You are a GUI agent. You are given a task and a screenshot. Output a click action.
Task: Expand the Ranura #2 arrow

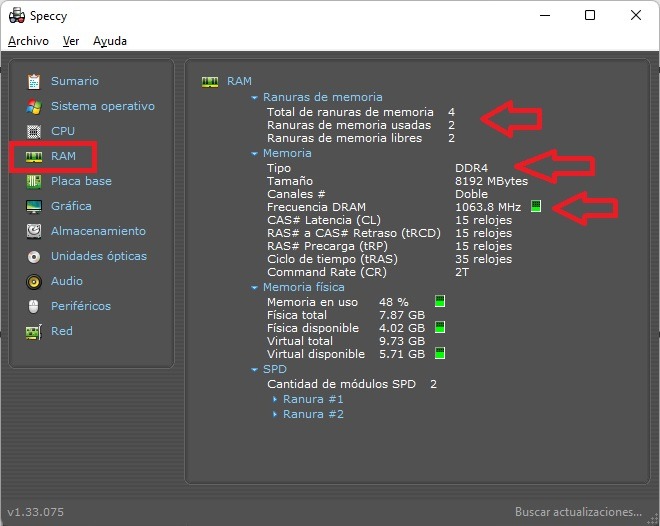(275, 414)
